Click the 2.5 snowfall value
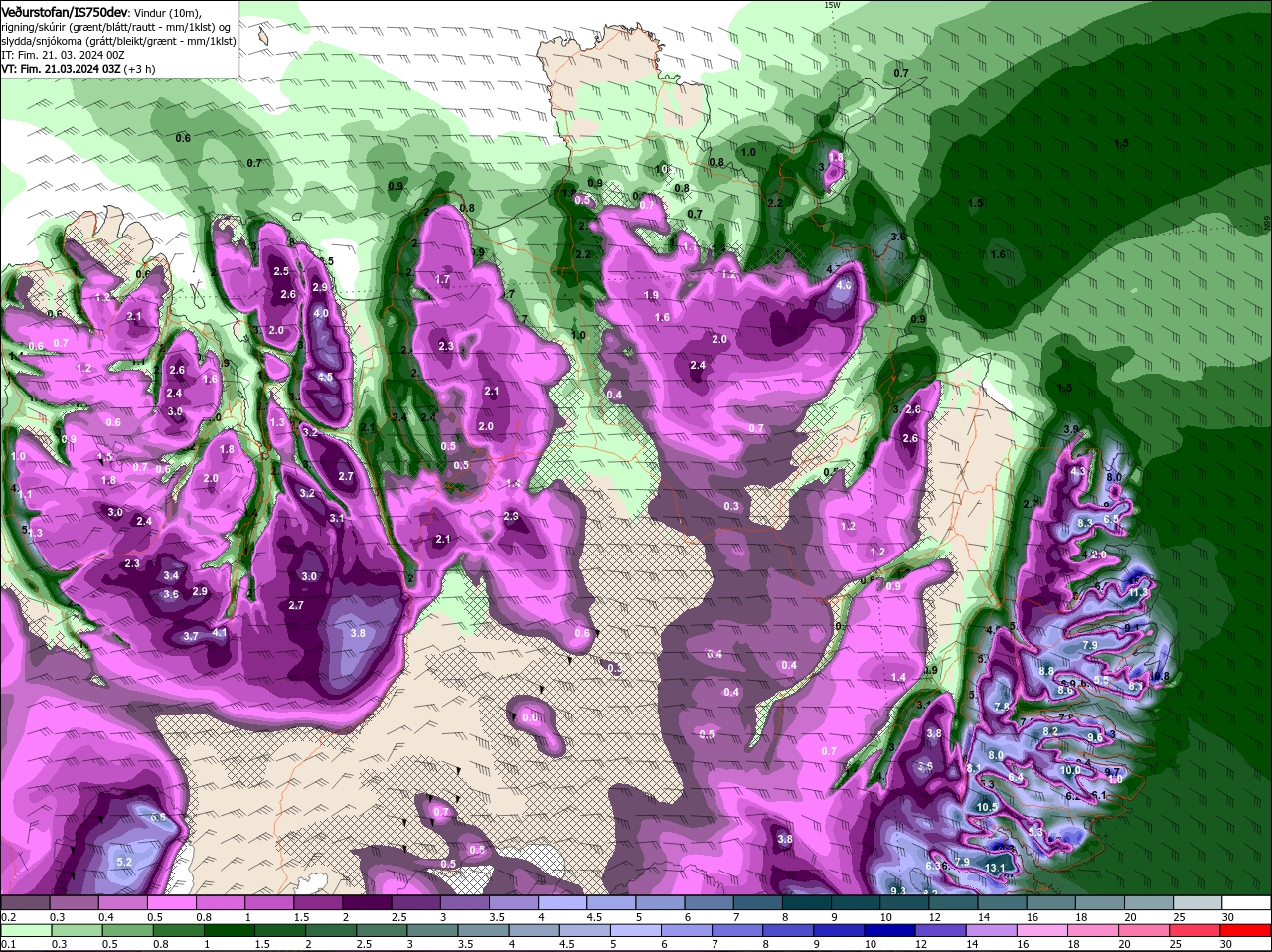This screenshot has height=952, width=1272. [281, 271]
